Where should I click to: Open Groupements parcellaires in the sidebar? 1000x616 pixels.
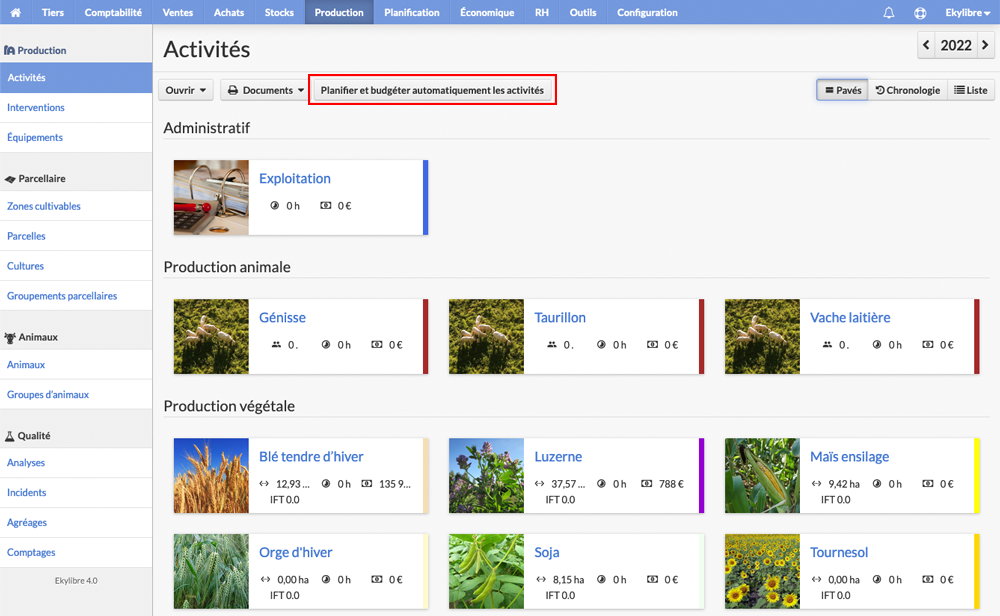coord(76,296)
